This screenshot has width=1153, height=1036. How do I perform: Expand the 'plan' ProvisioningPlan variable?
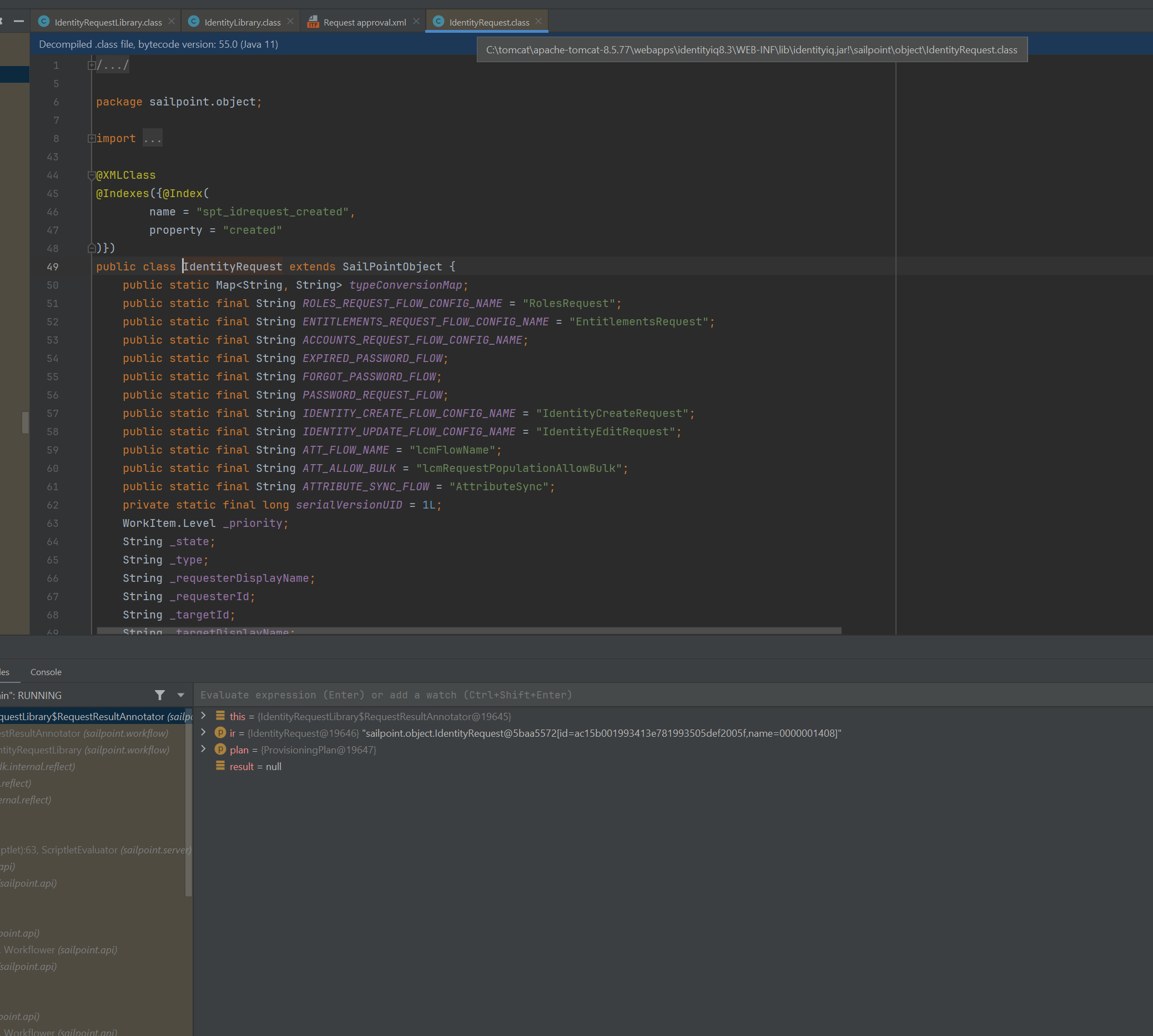click(x=204, y=750)
